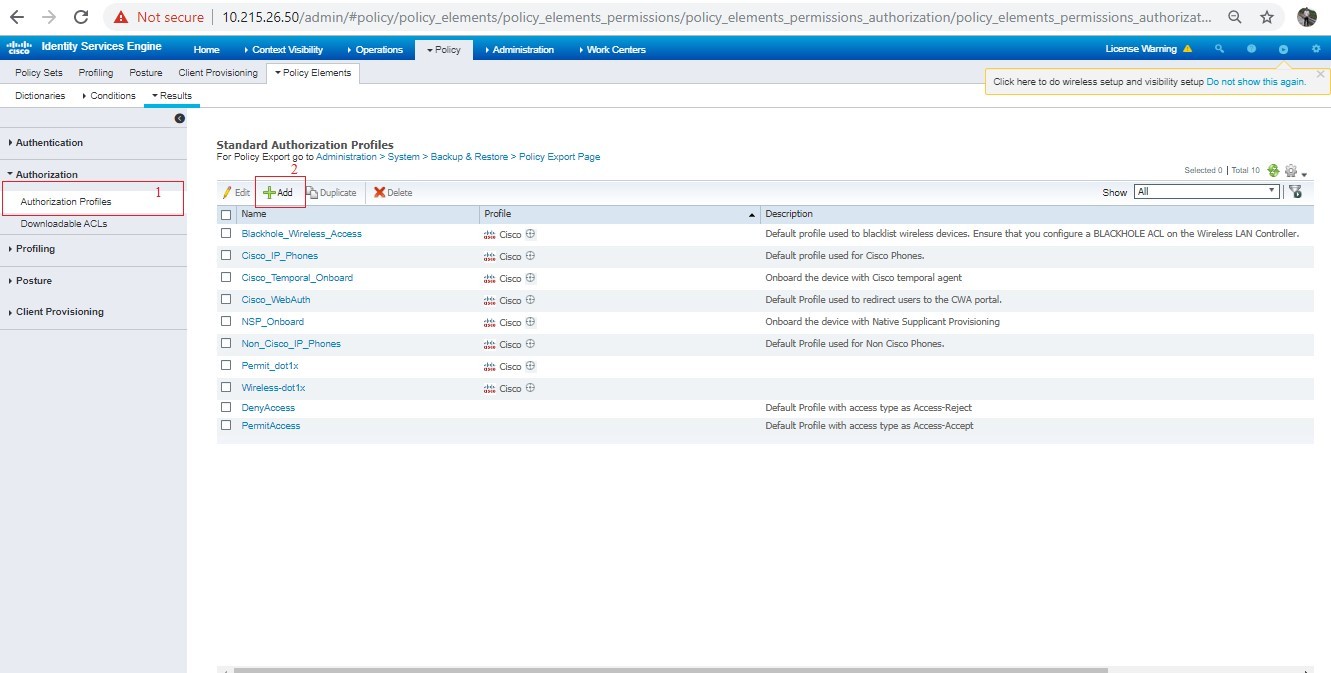This screenshot has width=1331, height=673.
Task: Open the DenyAccess profile link
Action: pos(268,408)
